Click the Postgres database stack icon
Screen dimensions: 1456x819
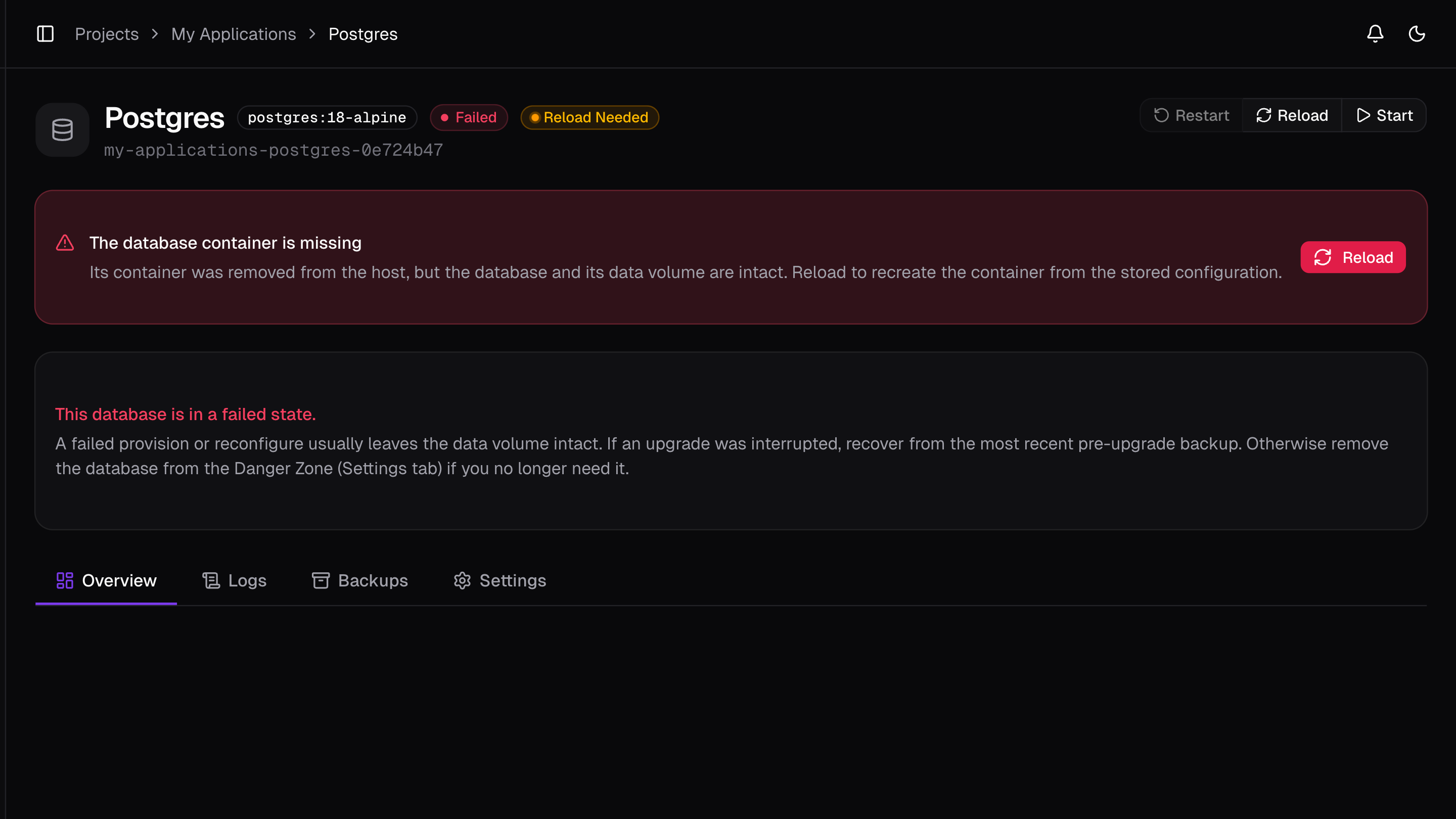click(x=62, y=130)
